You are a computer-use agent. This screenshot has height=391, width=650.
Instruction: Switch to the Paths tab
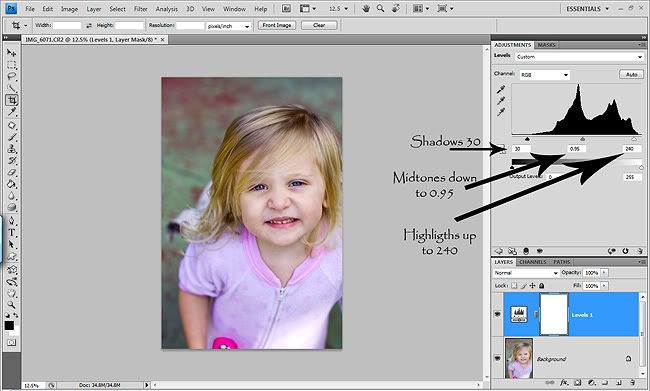click(562, 262)
